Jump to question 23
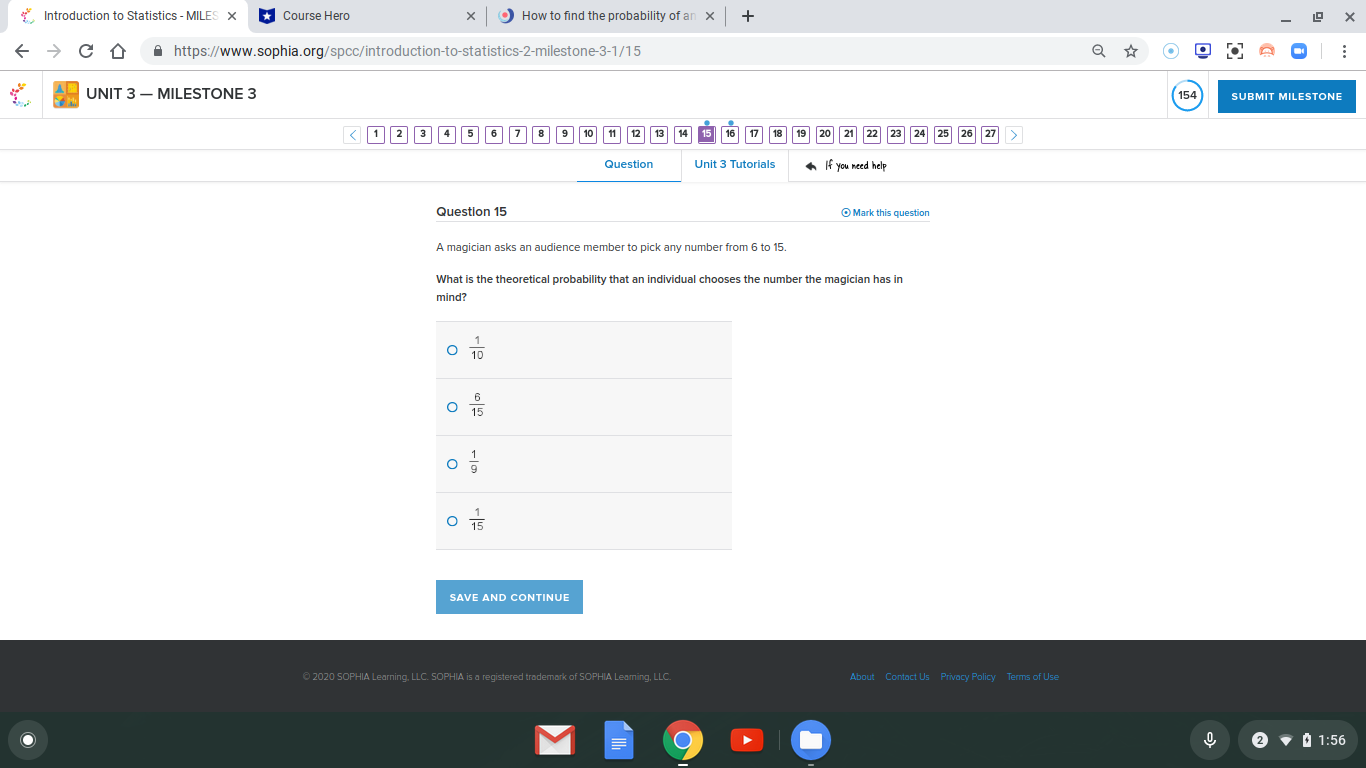Viewport: 1366px width, 768px height. tap(896, 134)
